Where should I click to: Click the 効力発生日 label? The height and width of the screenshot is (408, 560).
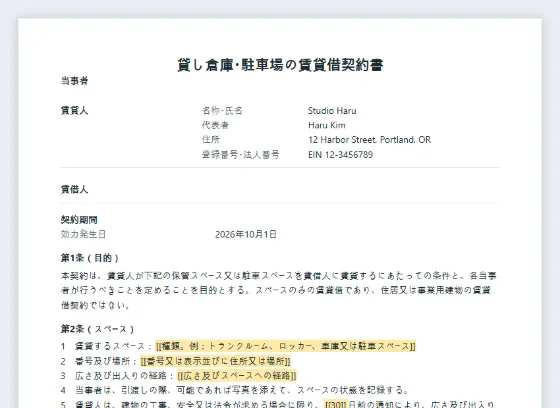coord(83,234)
